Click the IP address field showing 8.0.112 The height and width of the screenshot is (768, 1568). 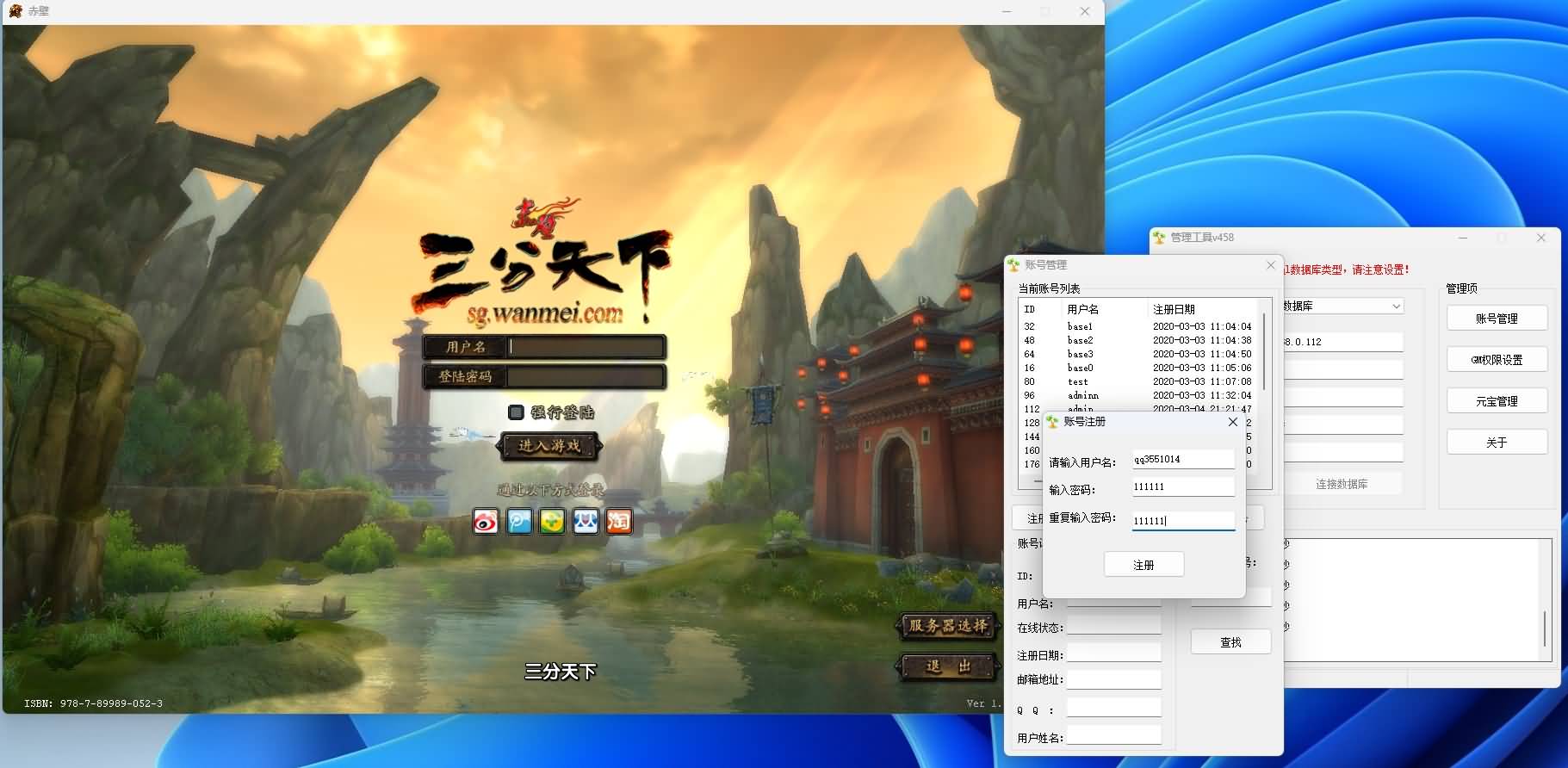pyautogui.click(x=1342, y=342)
